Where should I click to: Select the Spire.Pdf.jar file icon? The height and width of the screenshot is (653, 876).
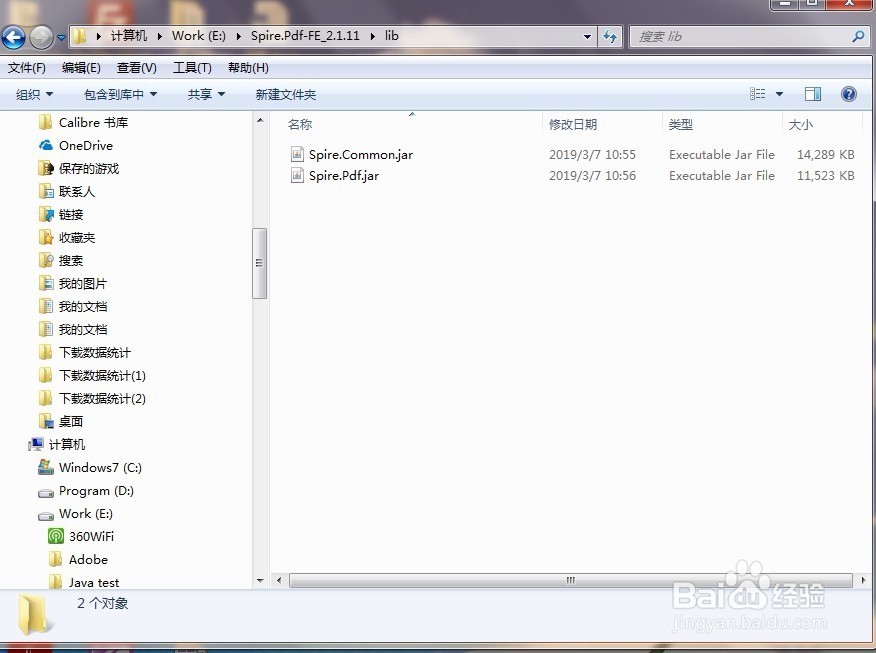[297, 175]
